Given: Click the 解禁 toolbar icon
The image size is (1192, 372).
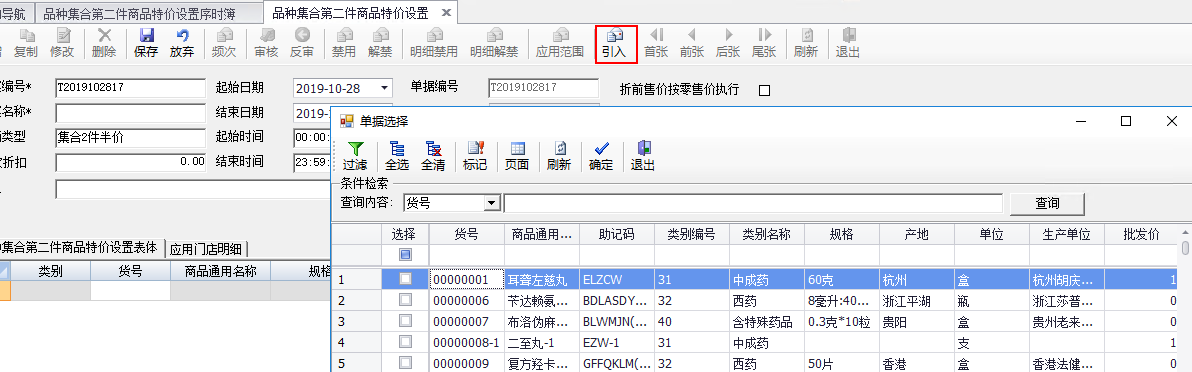Looking at the screenshot, I should (x=380, y=43).
